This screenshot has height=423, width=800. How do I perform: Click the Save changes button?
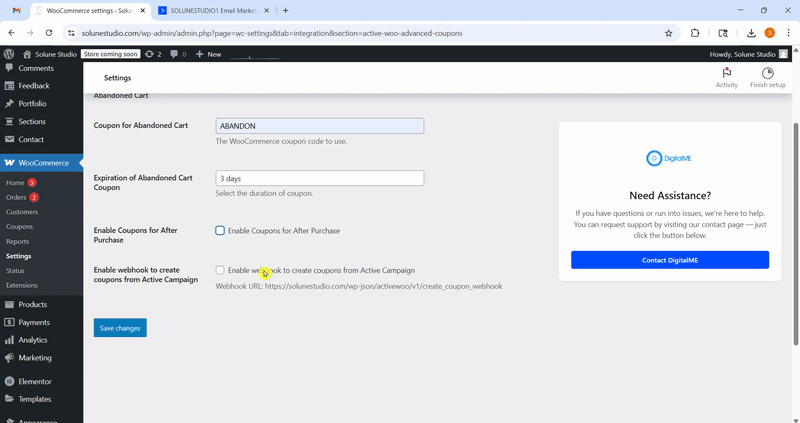click(120, 328)
